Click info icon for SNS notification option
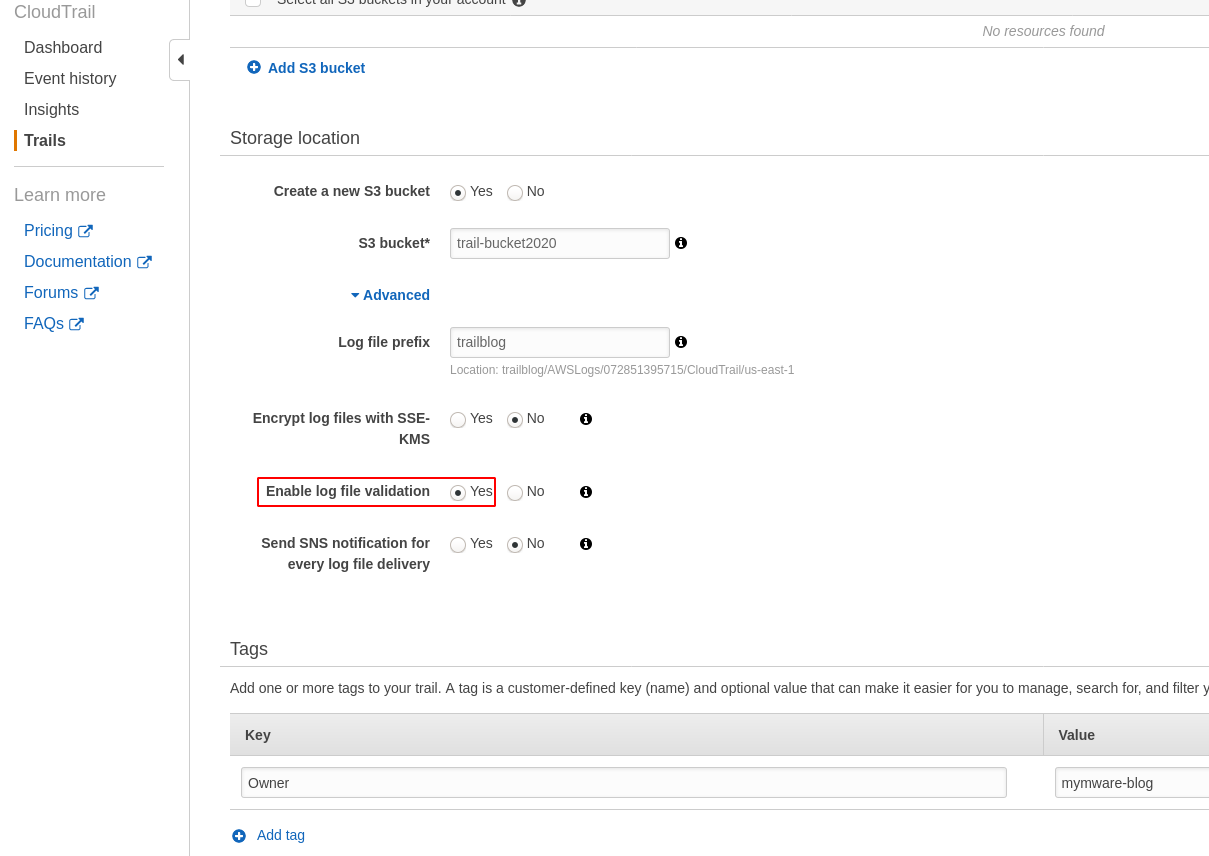The width and height of the screenshot is (1209, 856). tap(586, 544)
